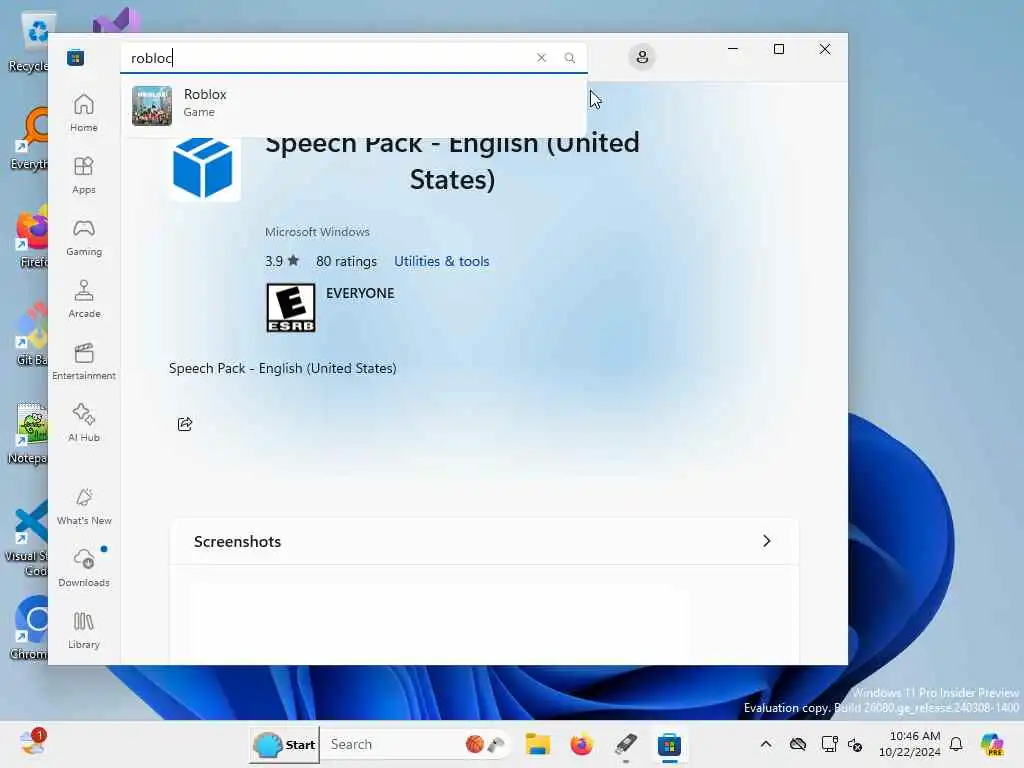Open the Gaming section
The image size is (1024, 768).
click(x=84, y=237)
